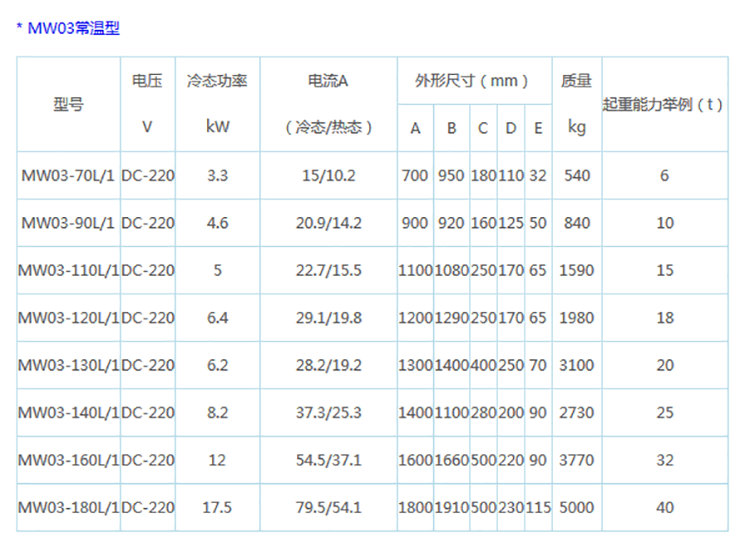Click the 17.5 kW power cell
This screenshot has width=750, height=543.
coord(217,507)
